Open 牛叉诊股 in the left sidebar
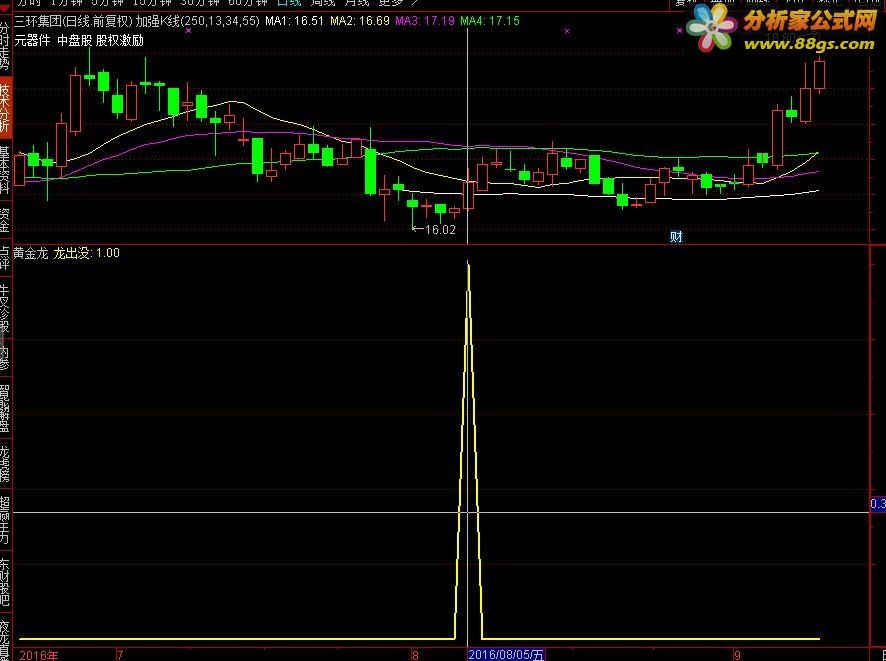 (5, 308)
